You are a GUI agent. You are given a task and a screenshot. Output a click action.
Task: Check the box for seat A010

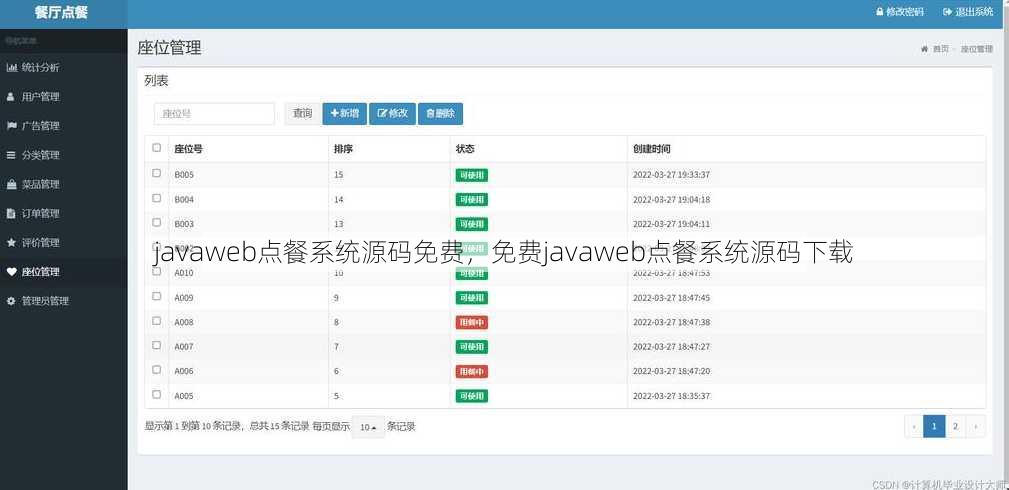tap(156, 272)
